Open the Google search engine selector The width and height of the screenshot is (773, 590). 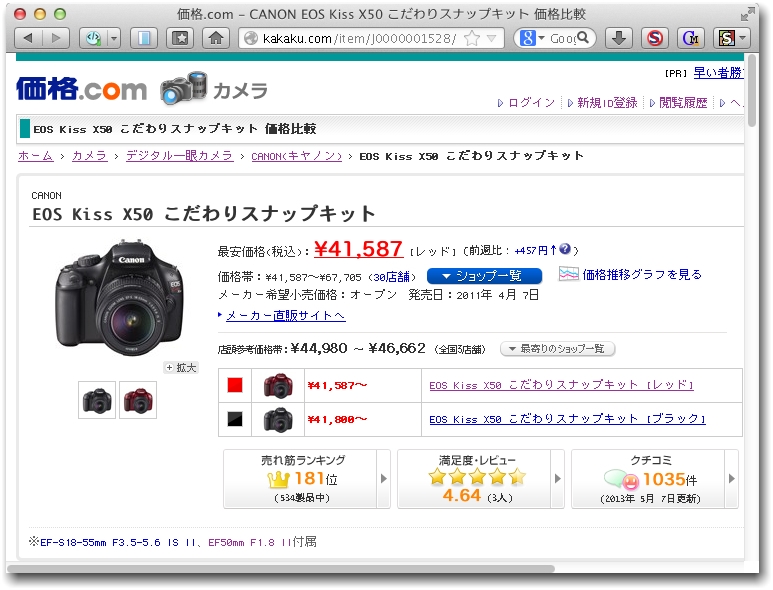pos(530,38)
